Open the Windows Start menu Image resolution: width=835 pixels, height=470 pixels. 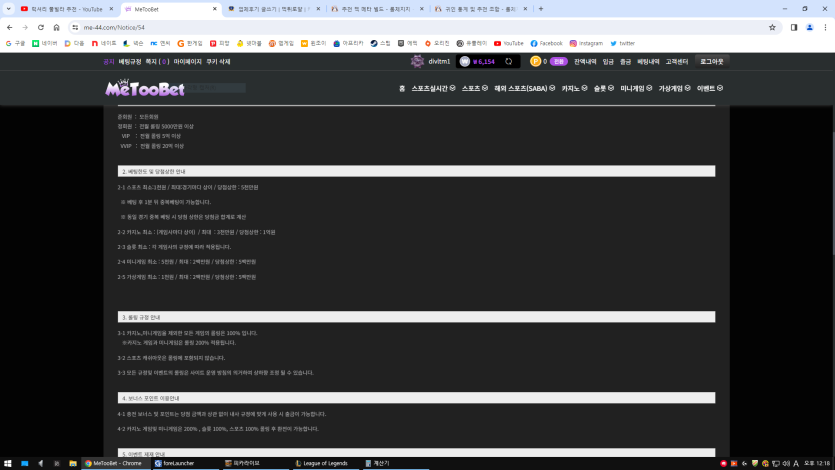pos(8,463)
